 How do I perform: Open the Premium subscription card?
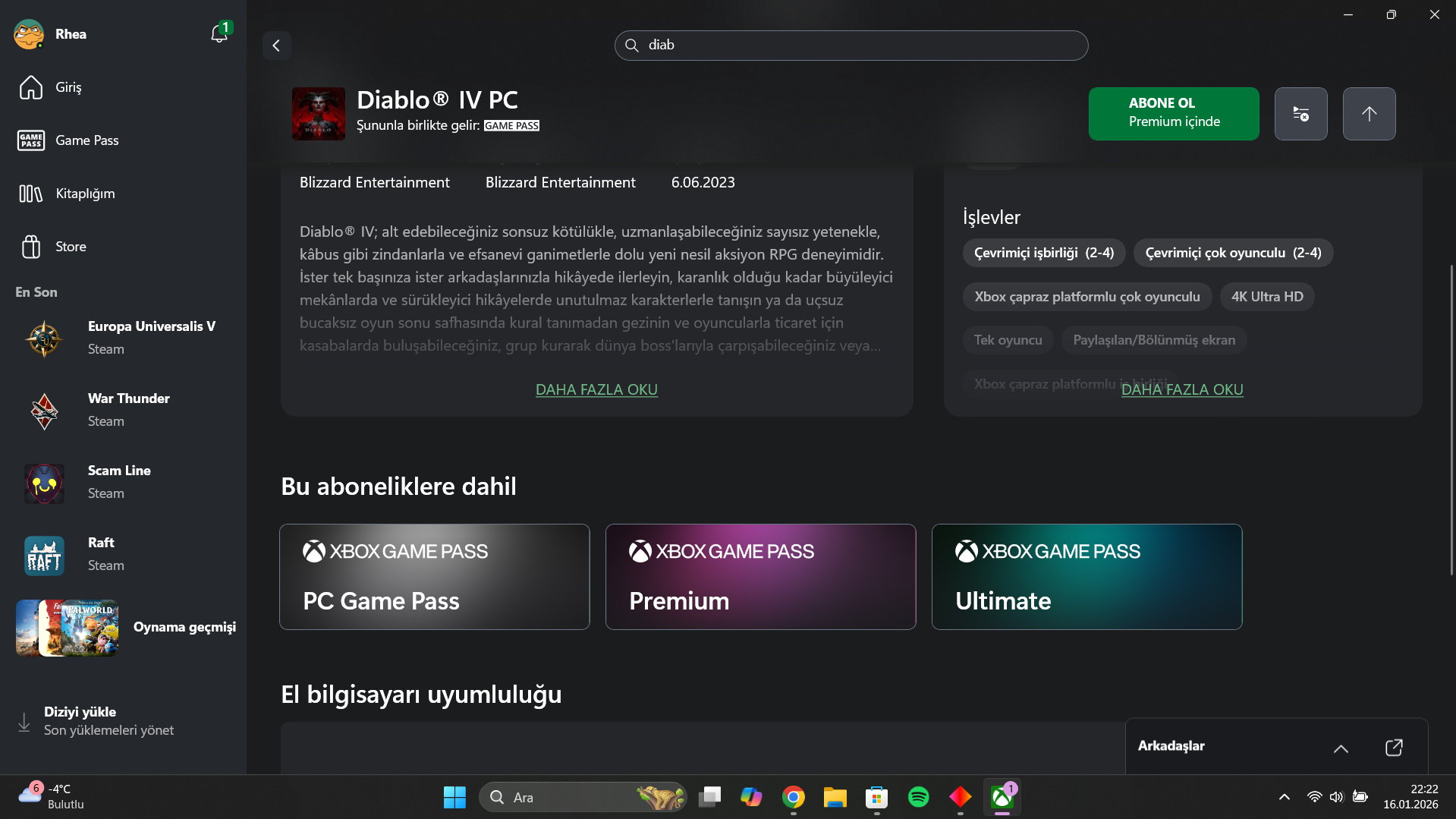click(x=761, y=577)
